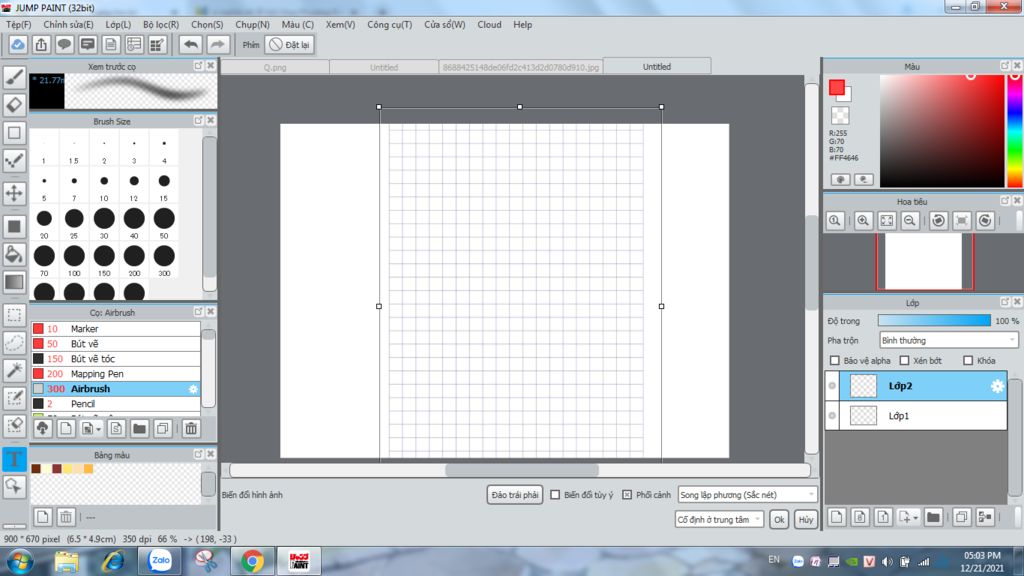
Task: Open brush folder icon in brush panel
Action: pos(139,428)
